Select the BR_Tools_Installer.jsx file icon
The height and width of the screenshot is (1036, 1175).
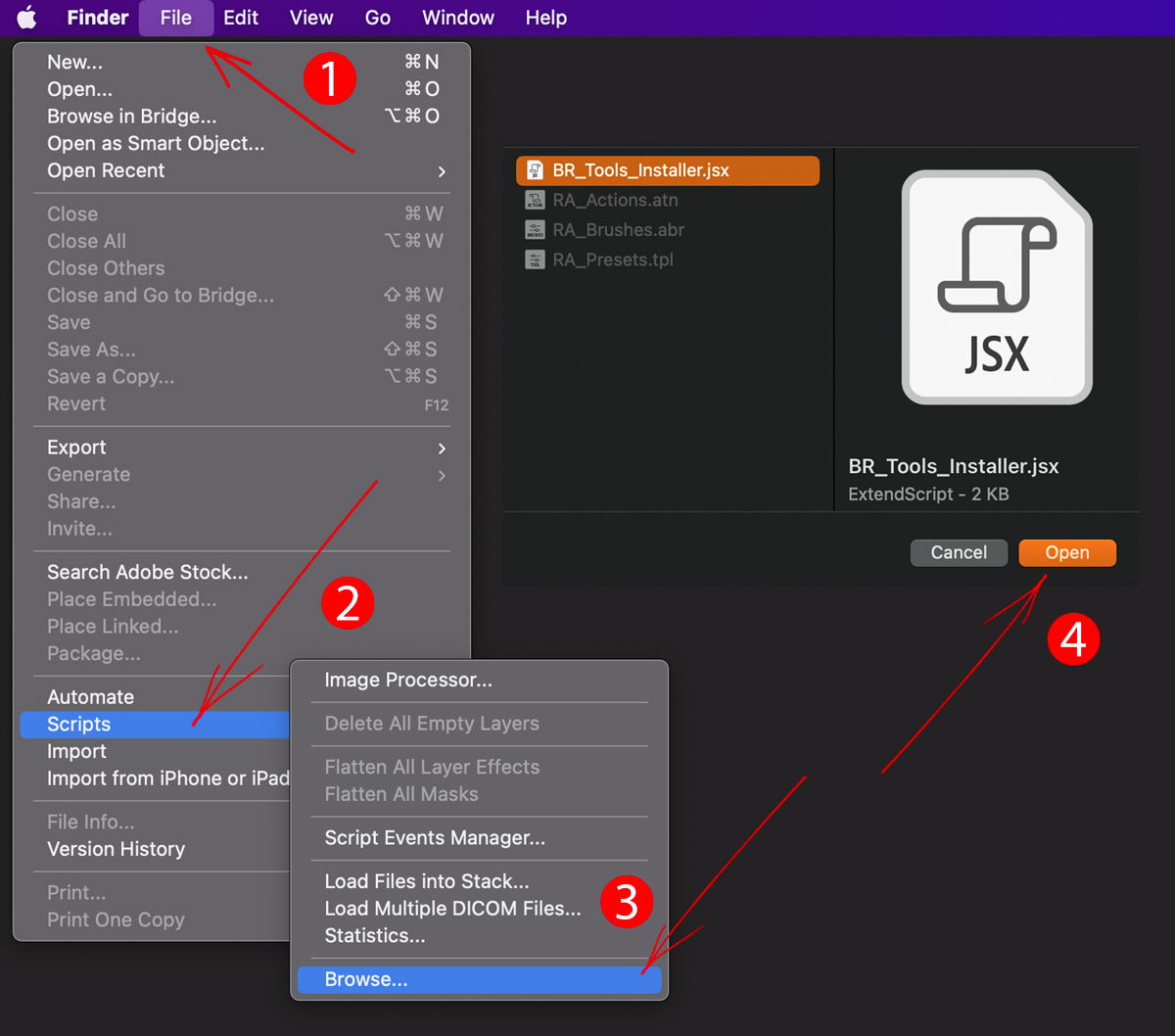(x=535, y=170)
